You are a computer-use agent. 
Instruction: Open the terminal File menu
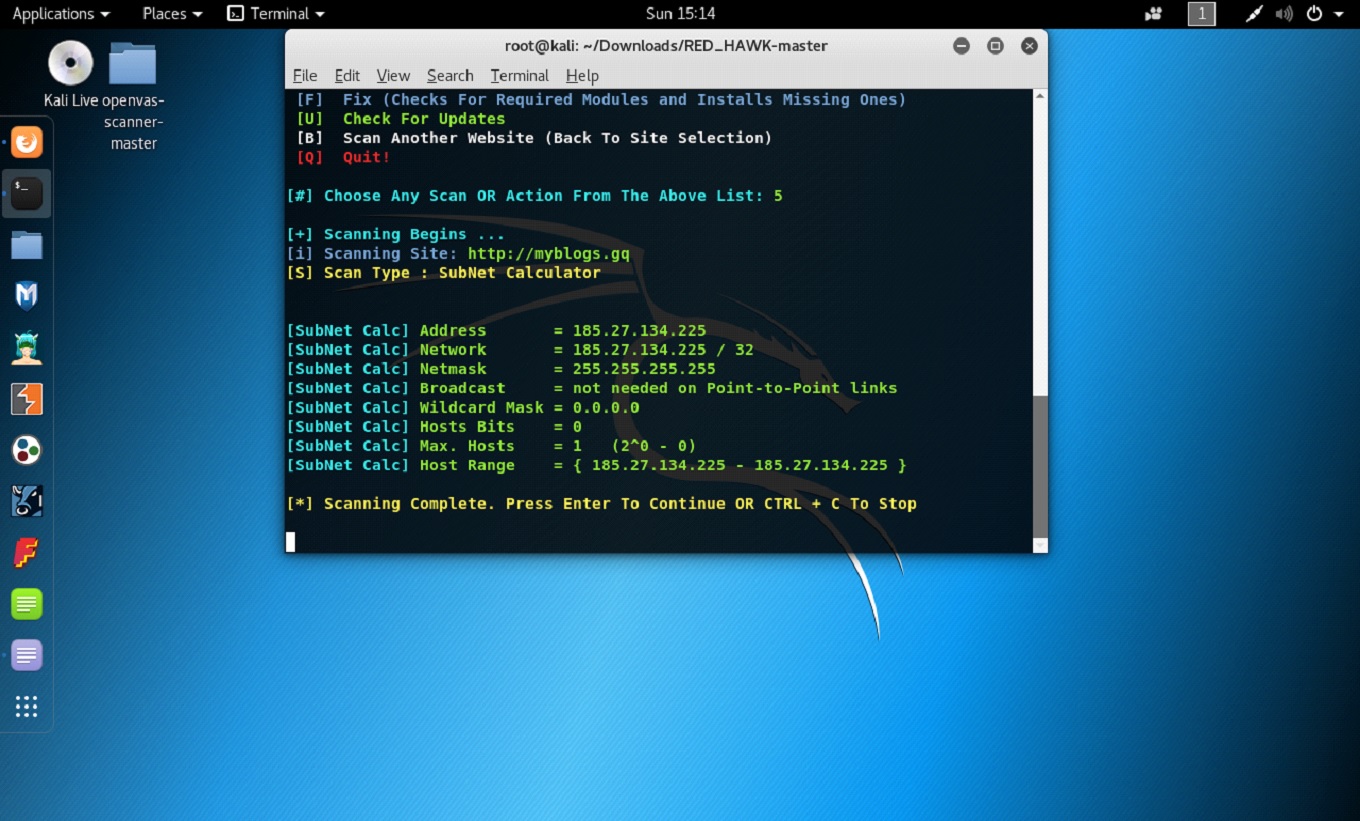pos(305,76)
